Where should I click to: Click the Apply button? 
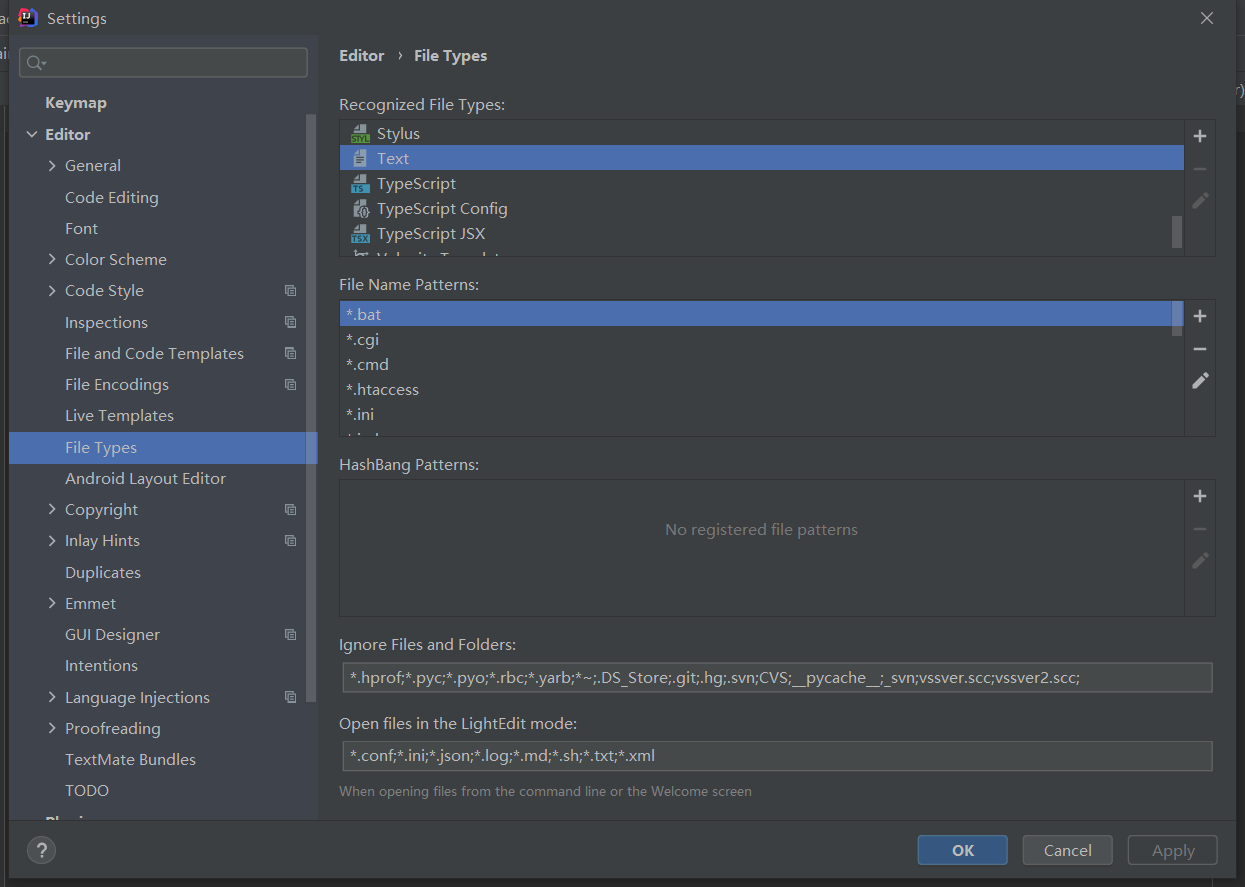pyautogui.click(x=1173, y=850)
